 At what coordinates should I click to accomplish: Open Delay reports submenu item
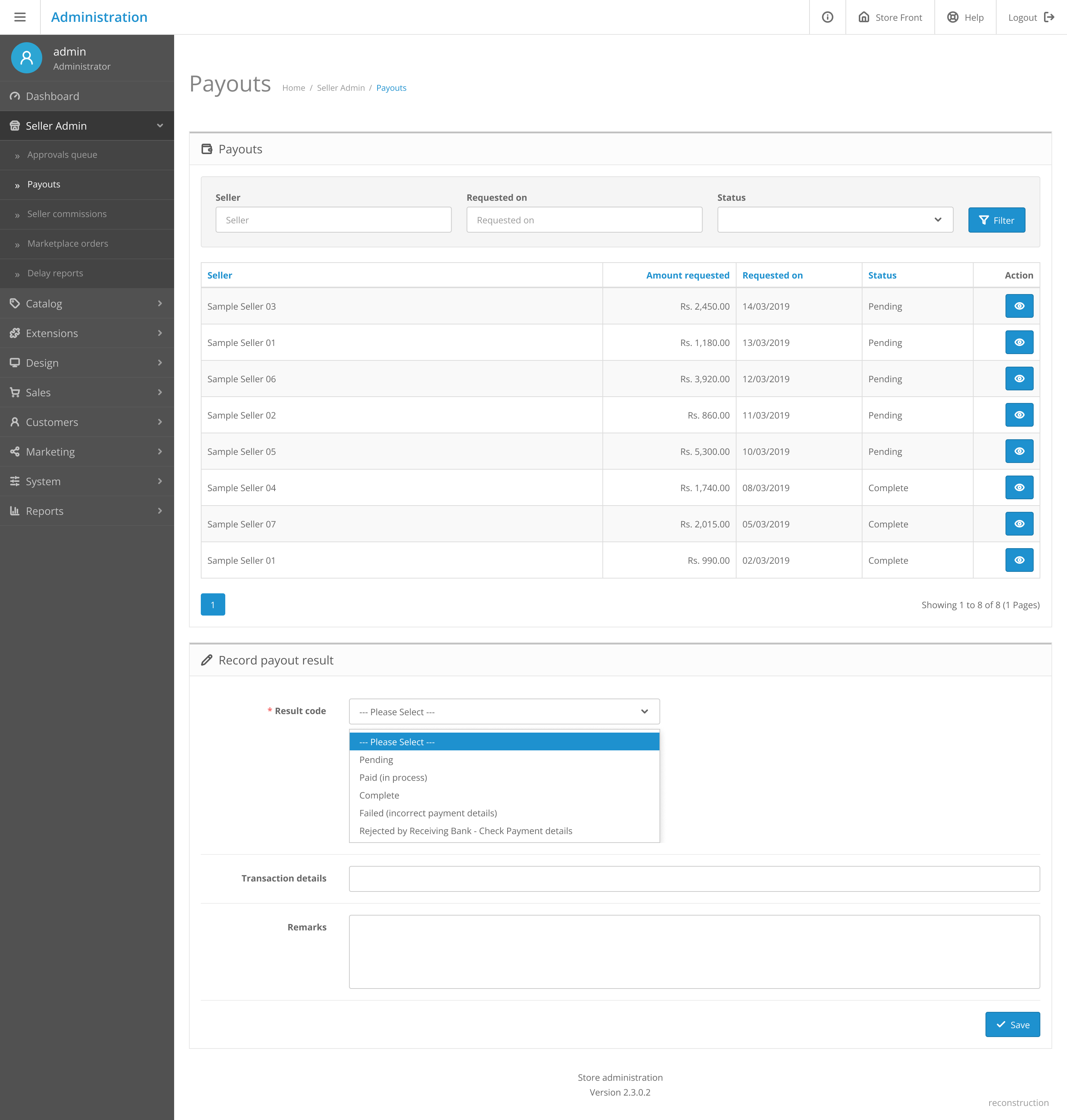point(87,273)
